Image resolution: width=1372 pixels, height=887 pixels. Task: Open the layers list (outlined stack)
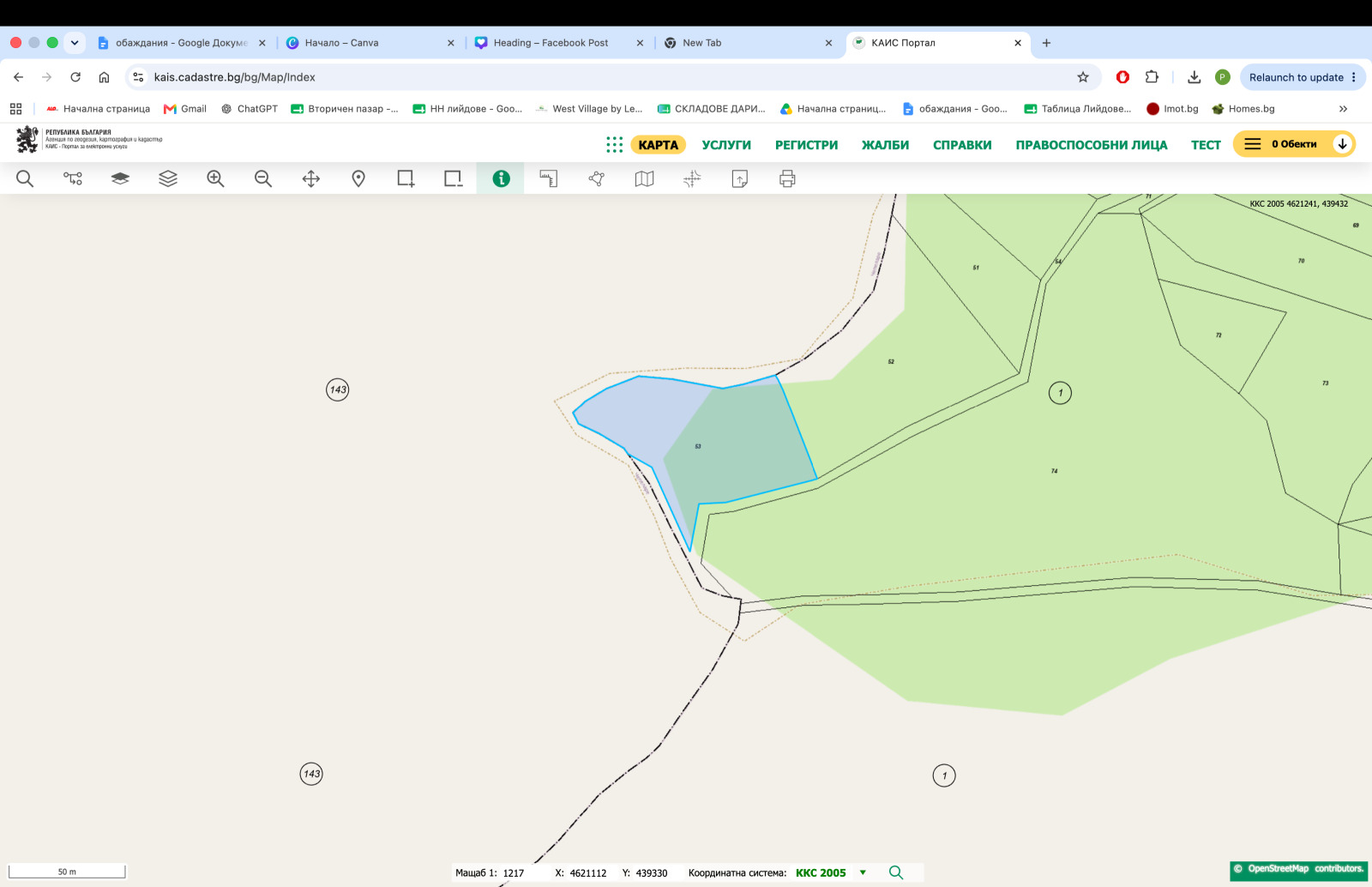tap(168, 178)
